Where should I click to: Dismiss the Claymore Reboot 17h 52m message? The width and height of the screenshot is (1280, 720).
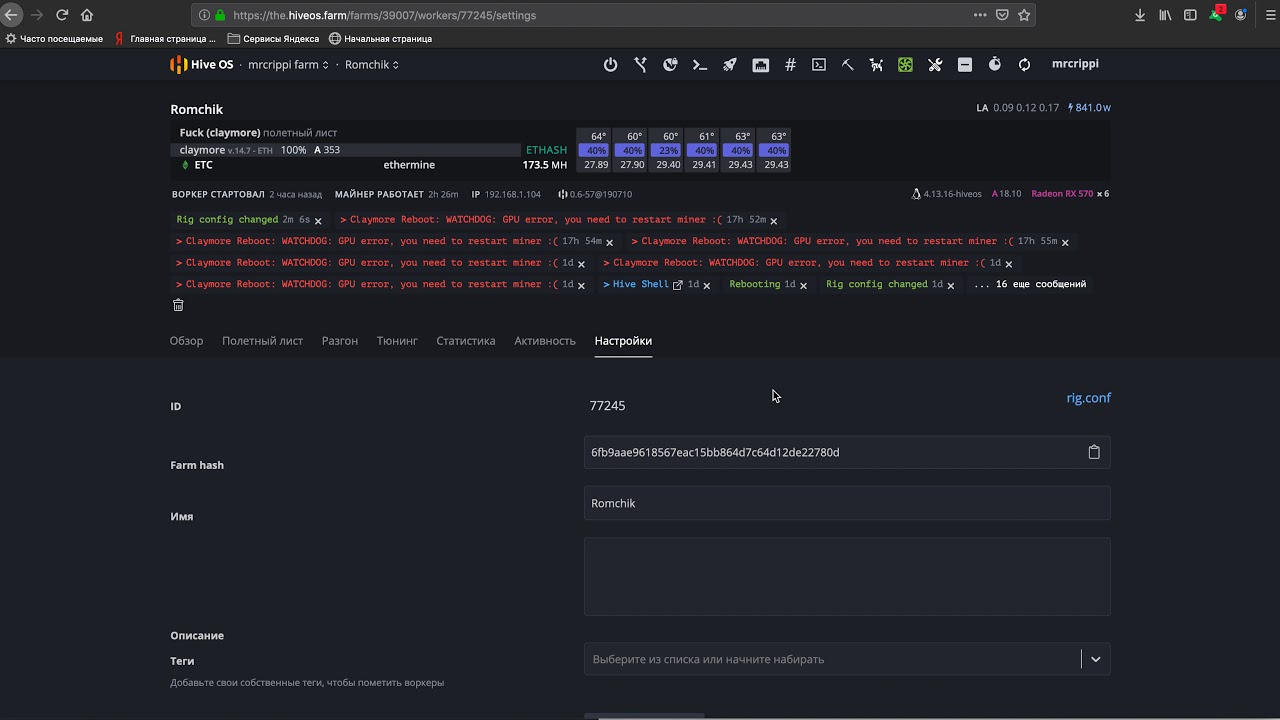click(x=773, y=221)
